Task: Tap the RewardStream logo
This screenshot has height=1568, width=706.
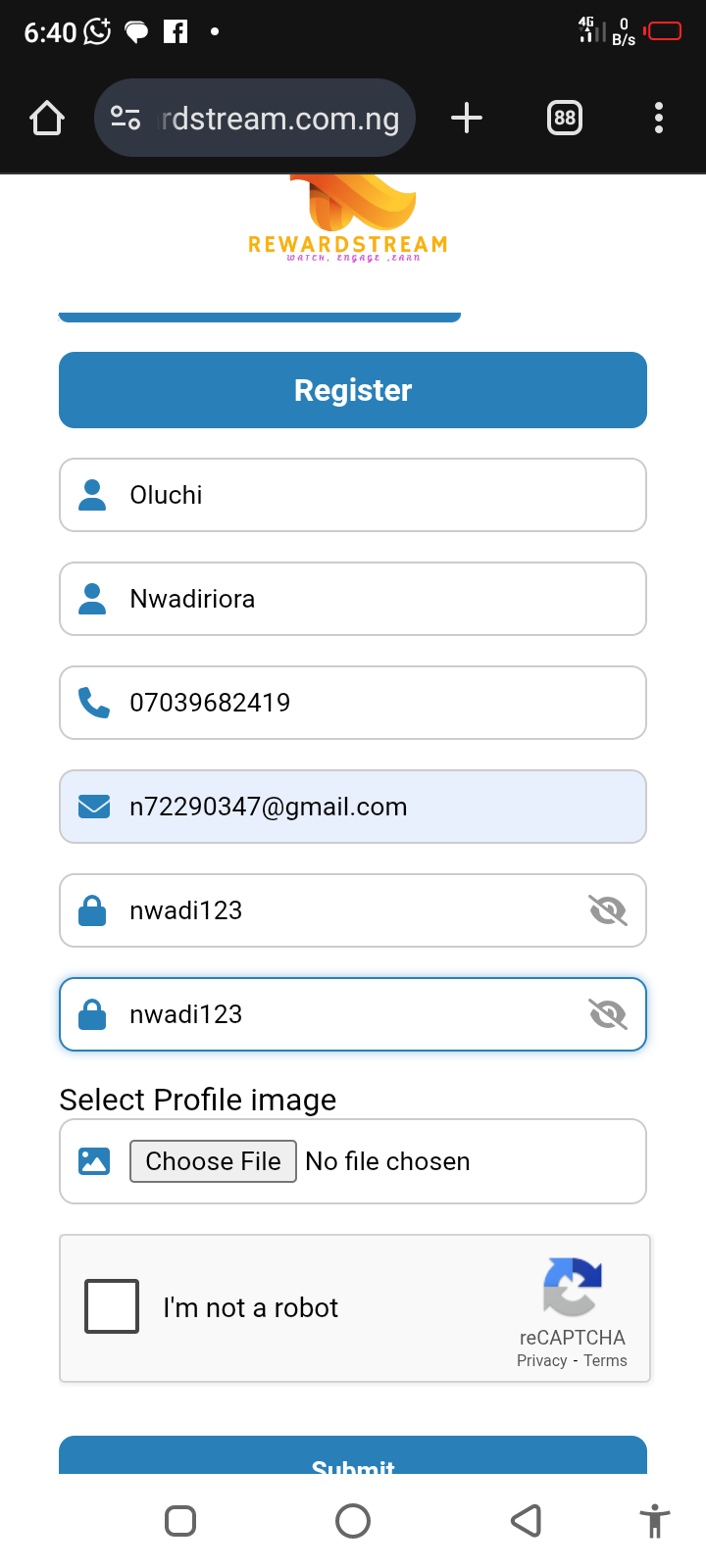Action: (349, 220)
